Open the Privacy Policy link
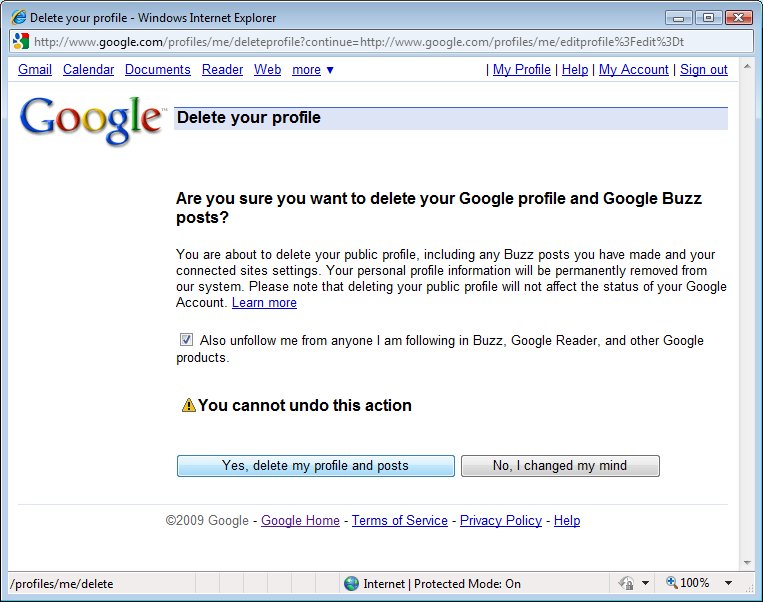The width and height of the screenshot is (763, 602). (501, 520)
